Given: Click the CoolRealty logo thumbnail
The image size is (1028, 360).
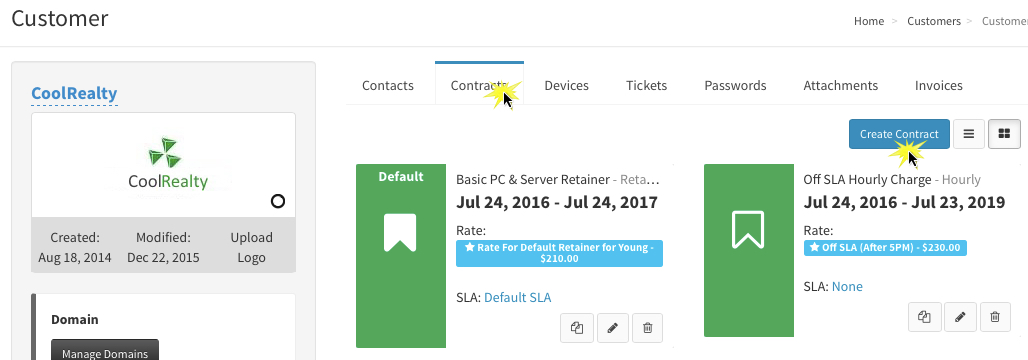Looking at the screenshot, I should tap(163, 164).
